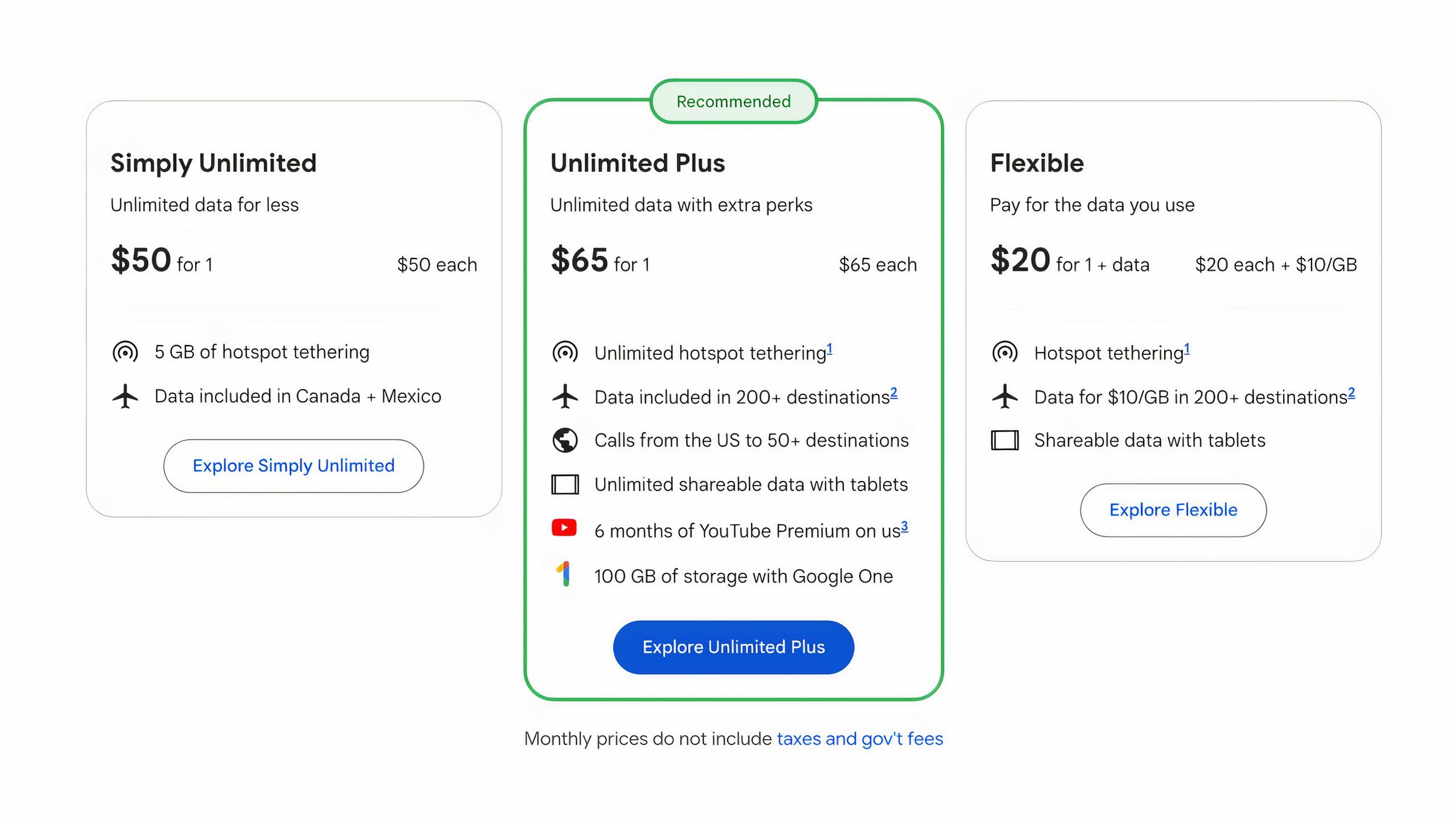Click footnote 2 after 200+ destinations in Unlimited Plus
Screen dimensions: 1456x818
tap(894, 391)
